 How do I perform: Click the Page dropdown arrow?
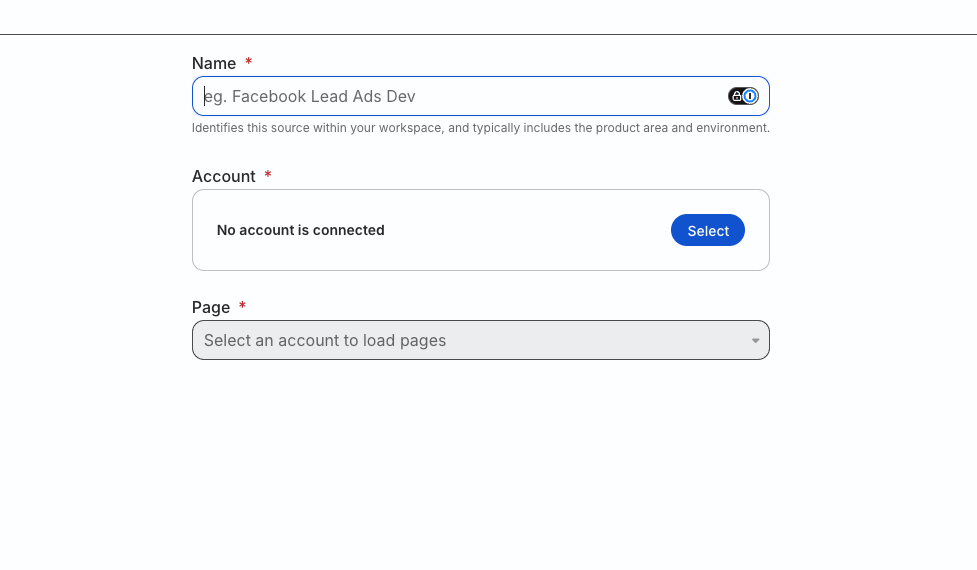point(755,341)
